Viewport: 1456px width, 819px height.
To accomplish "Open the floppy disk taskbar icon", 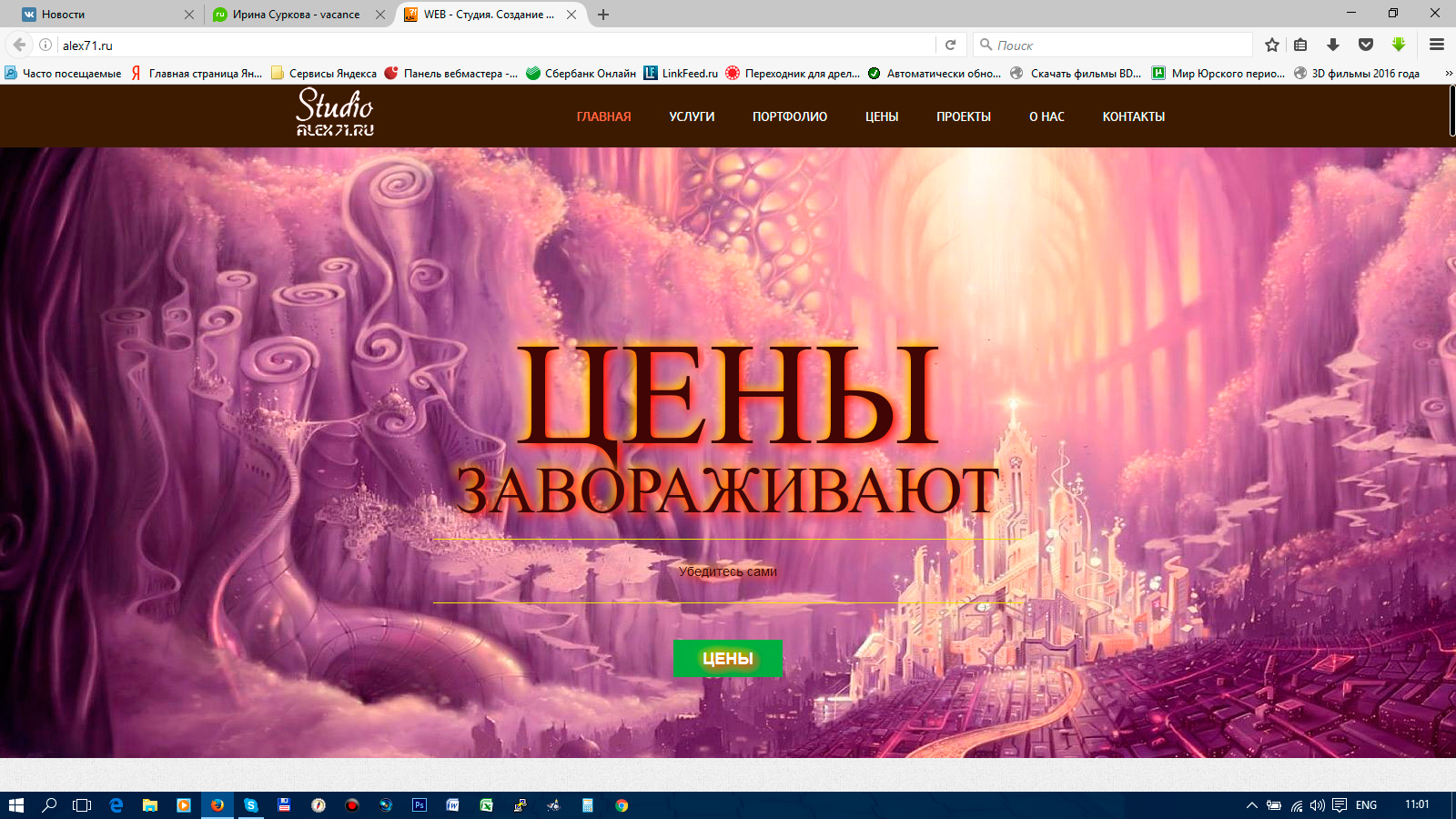I will [x=285, y=805].
